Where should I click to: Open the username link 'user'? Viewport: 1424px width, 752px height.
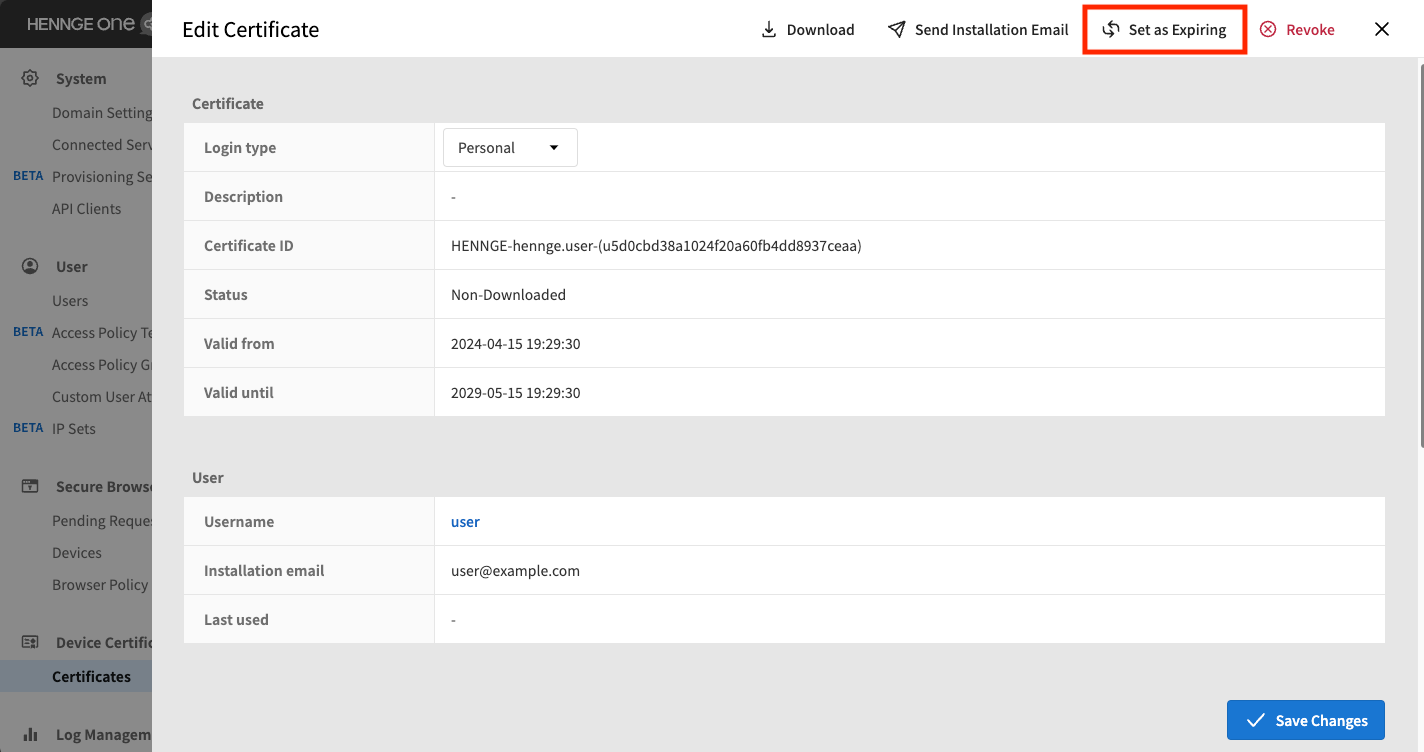[465, 521]
